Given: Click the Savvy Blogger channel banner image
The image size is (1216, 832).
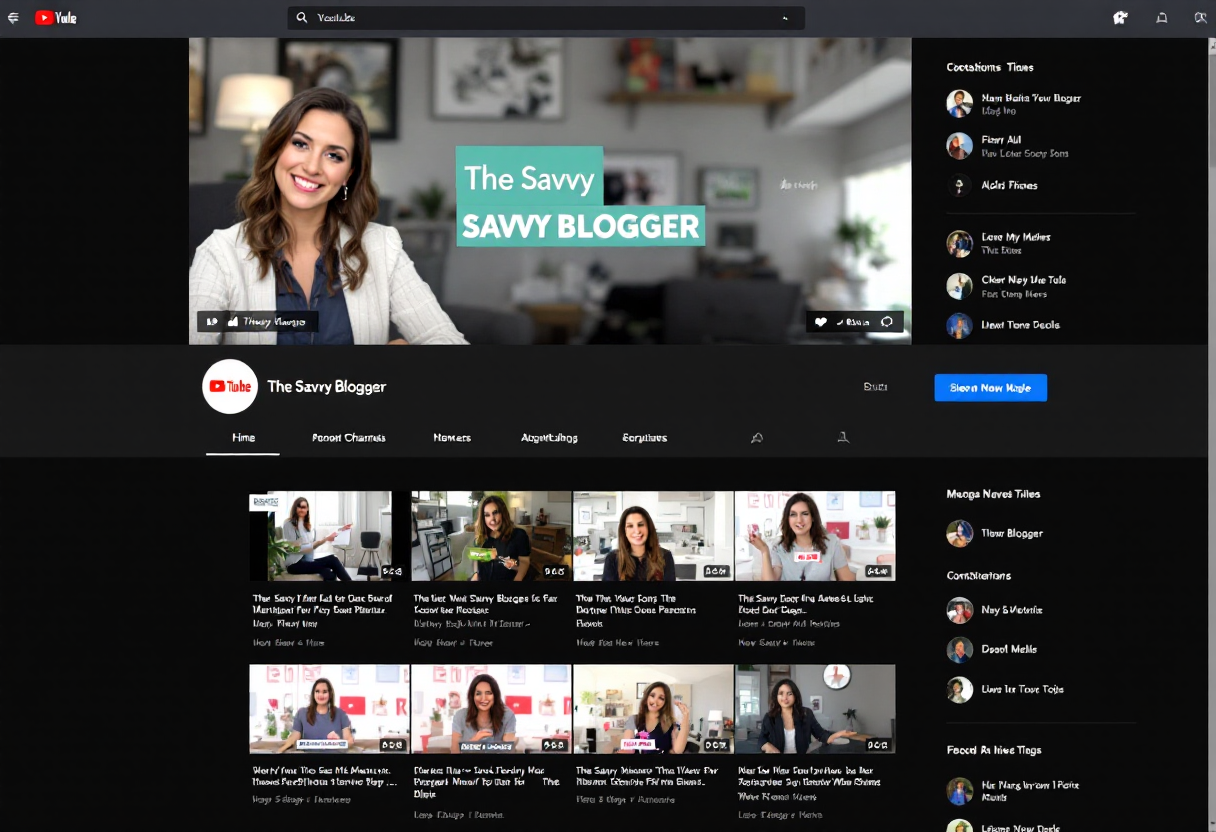Looking at the screenshot, I should 550,191.
